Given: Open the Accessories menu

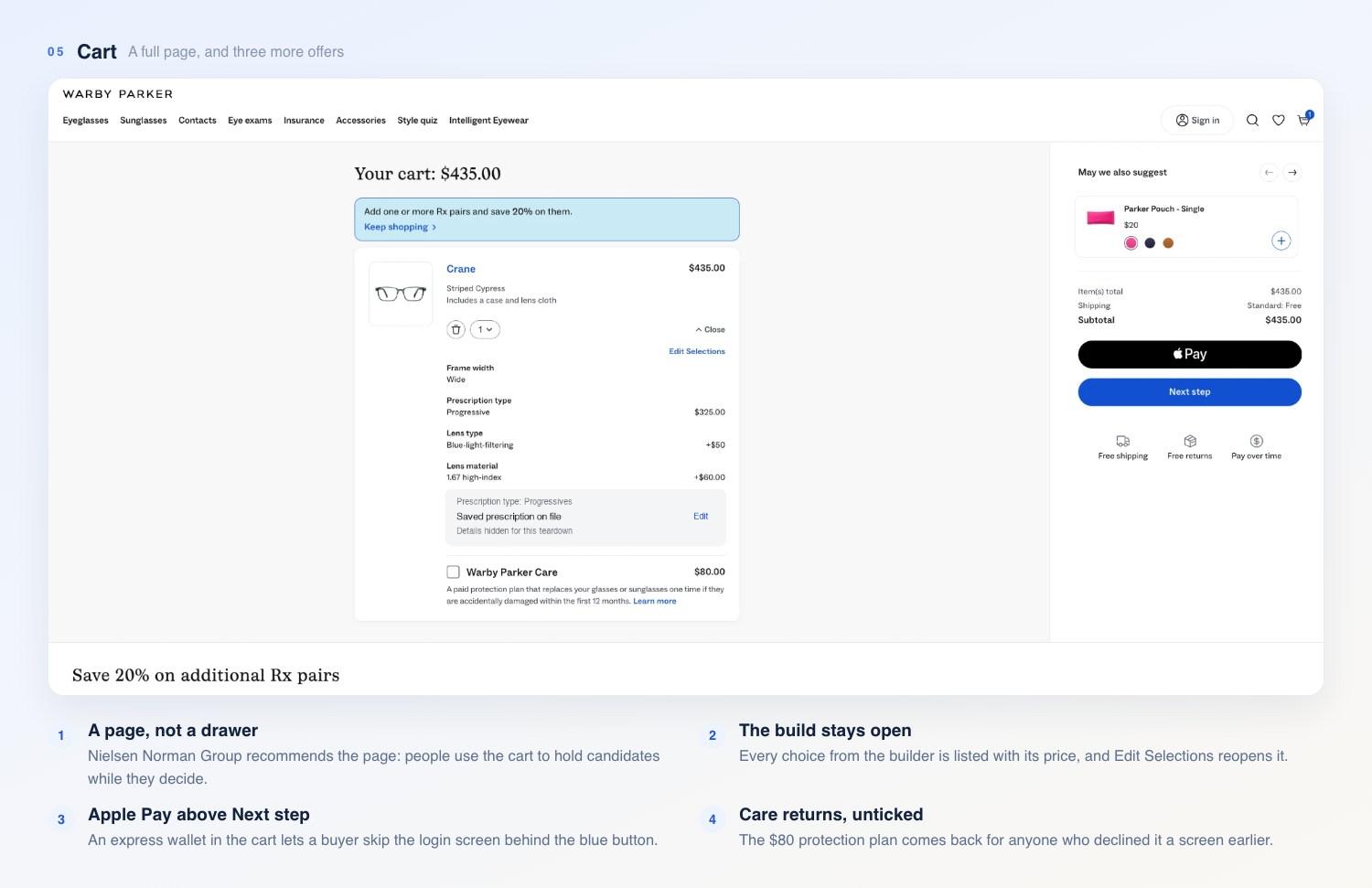Looking at the screenshot, I should click(x=360, y=121).
